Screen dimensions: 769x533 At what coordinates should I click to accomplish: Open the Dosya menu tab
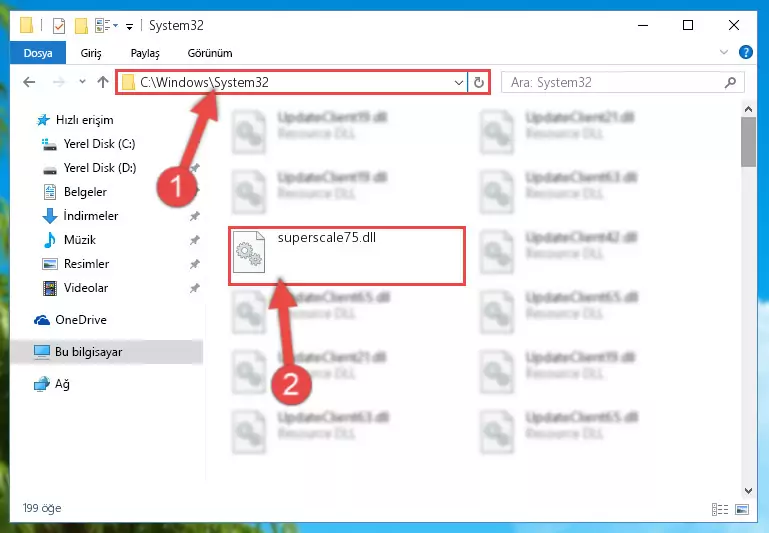(x=38, y=53)
